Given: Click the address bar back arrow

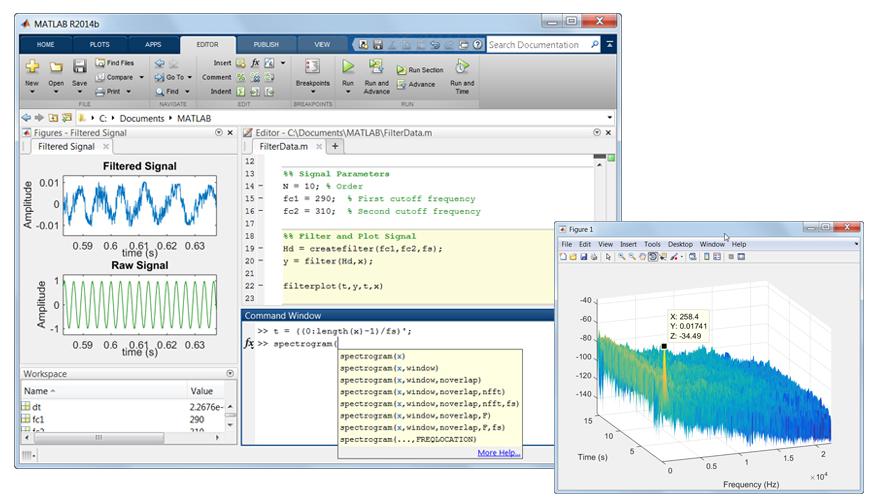Looking at the screenshot, I should [x=26, y=118].
